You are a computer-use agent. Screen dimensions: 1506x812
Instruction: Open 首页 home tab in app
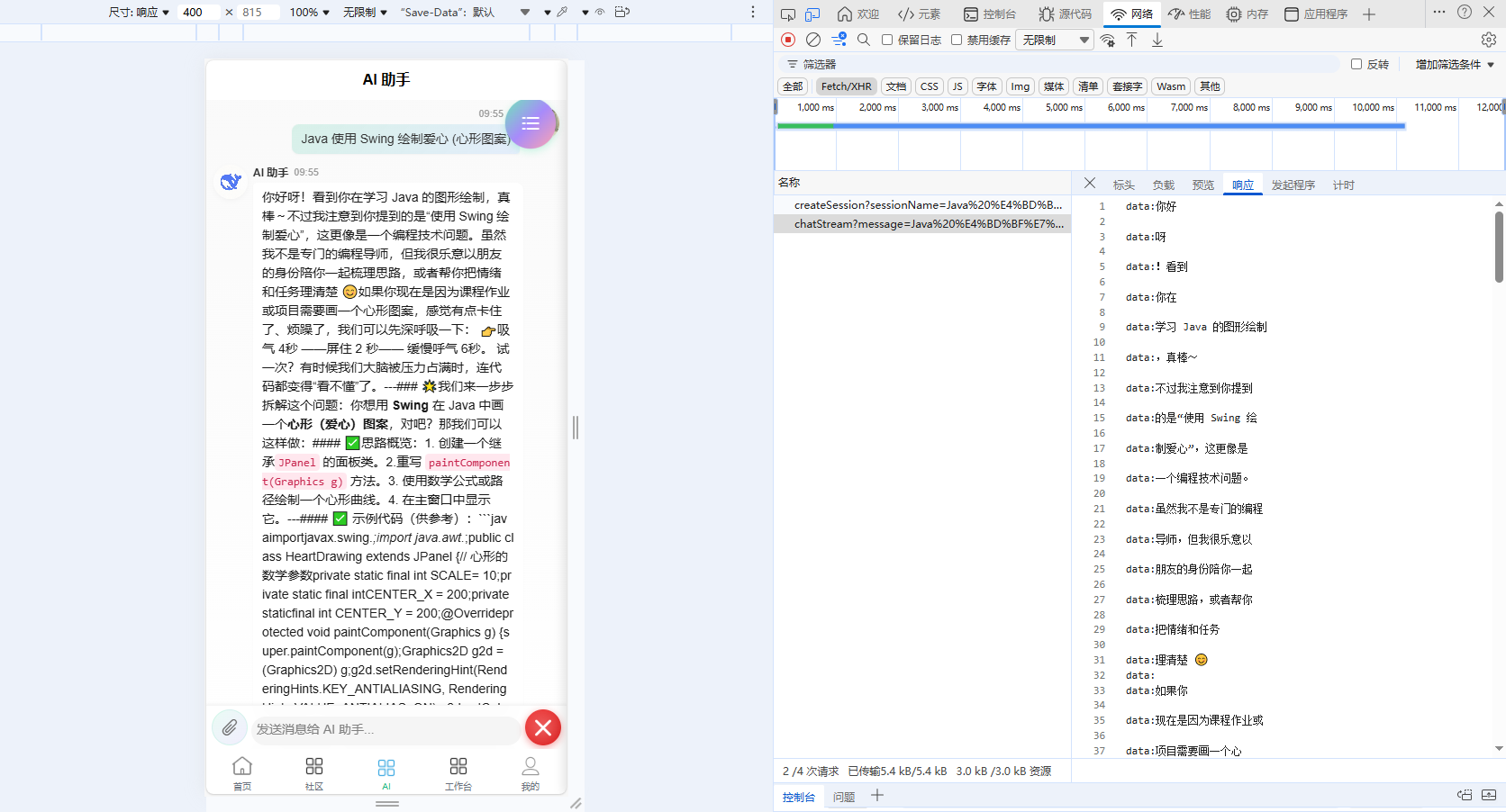(x=242, y=773)
